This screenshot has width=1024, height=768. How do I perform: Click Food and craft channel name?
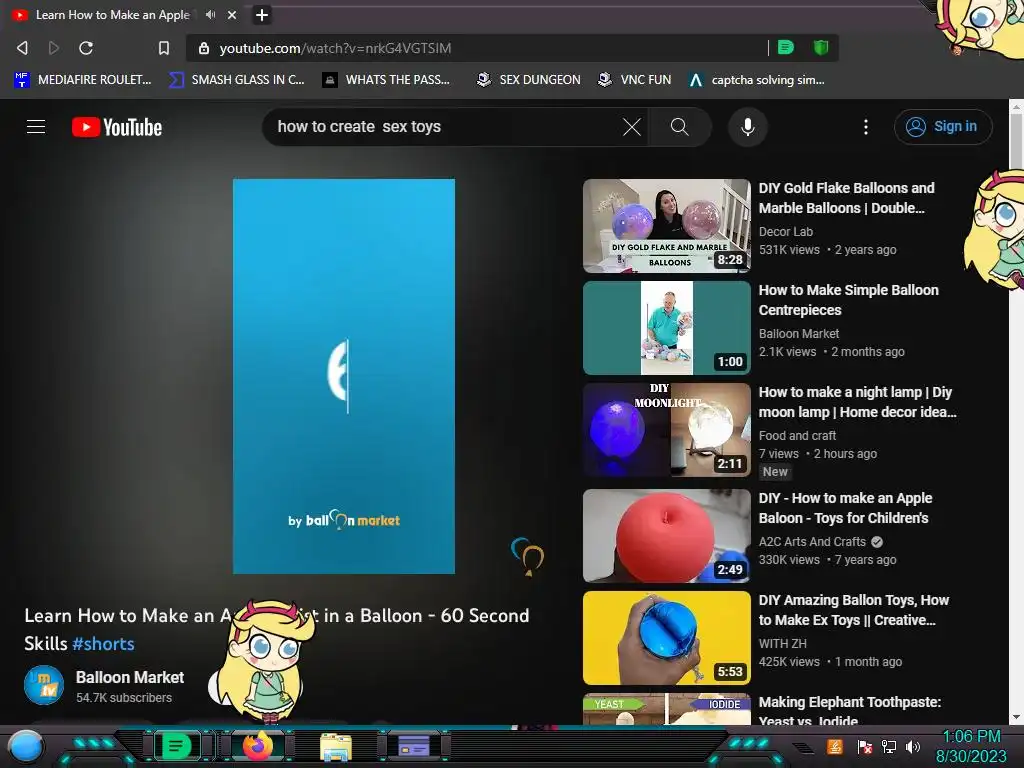tap(797, 435)
